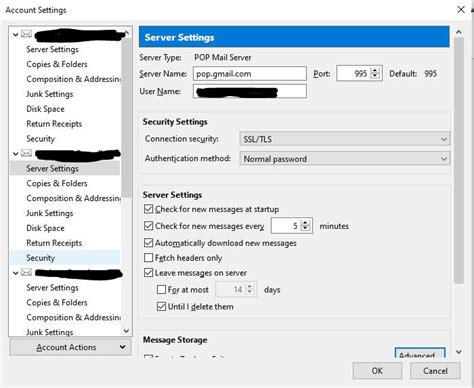This screenshot has width=474, height=388.
Task: Open the Authentication method dropdown
Action: [x=344, y=159]
